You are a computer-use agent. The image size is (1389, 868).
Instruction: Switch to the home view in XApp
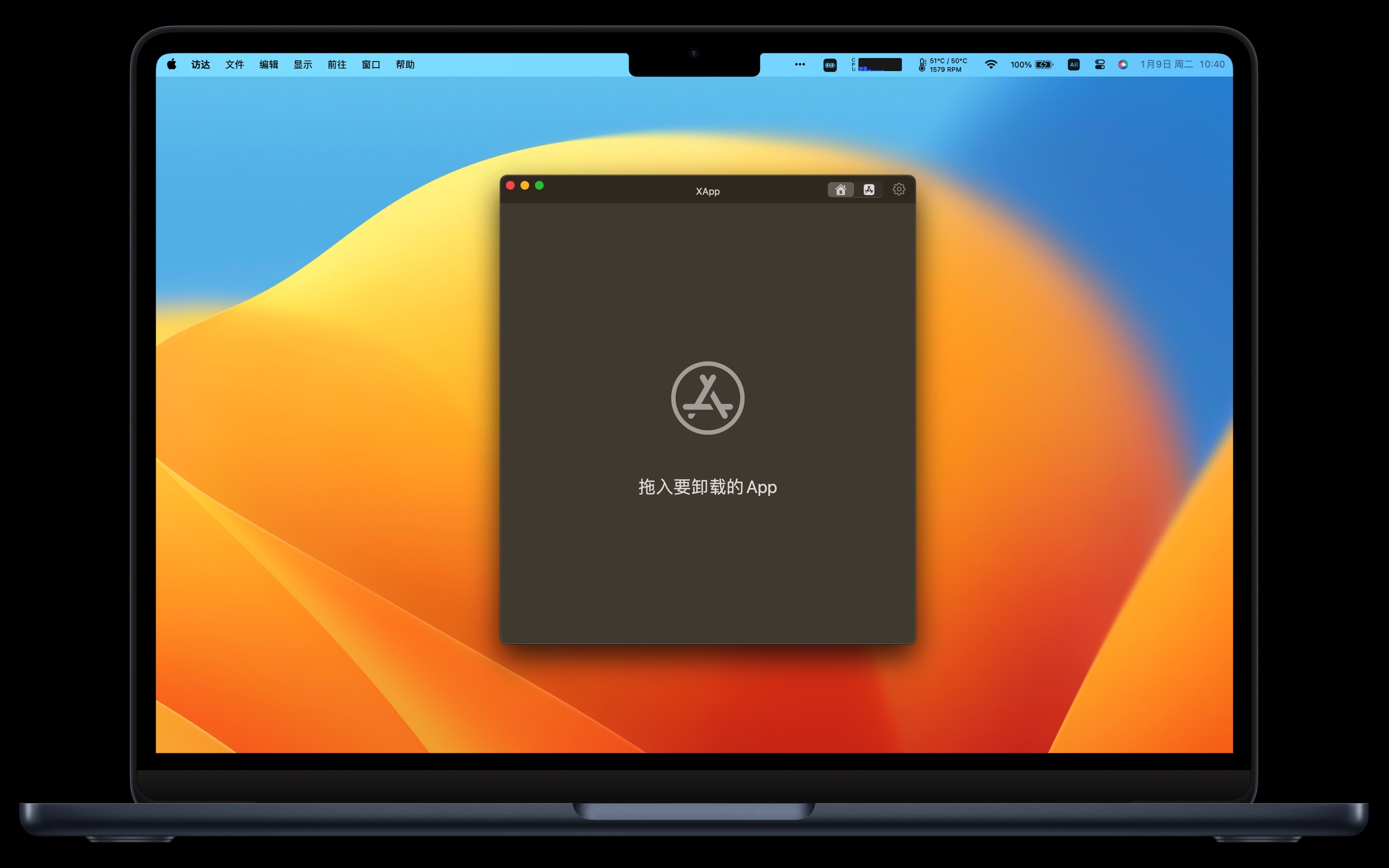pyautogui.click(x=840, y=190)
